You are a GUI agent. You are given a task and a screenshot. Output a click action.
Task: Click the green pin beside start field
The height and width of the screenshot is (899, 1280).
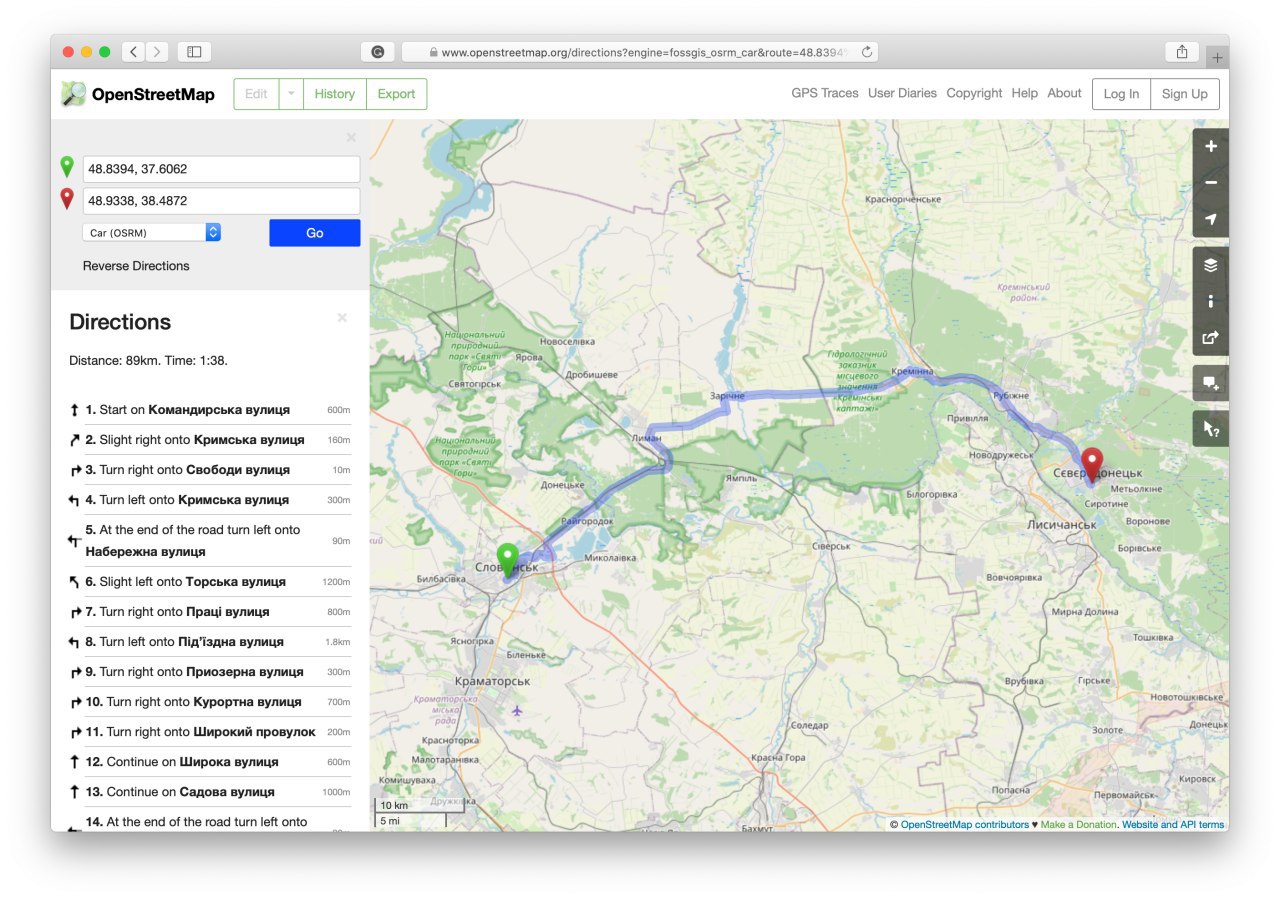[x=67, y=167]
